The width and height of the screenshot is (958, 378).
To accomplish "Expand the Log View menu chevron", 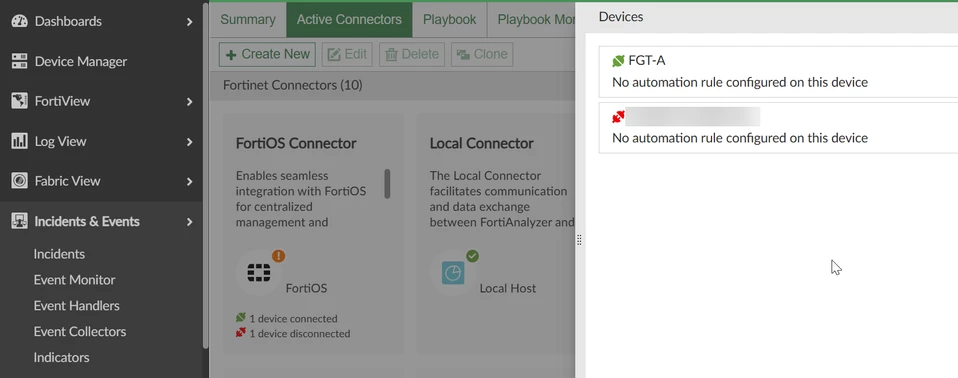I will (x=189, y=142).
